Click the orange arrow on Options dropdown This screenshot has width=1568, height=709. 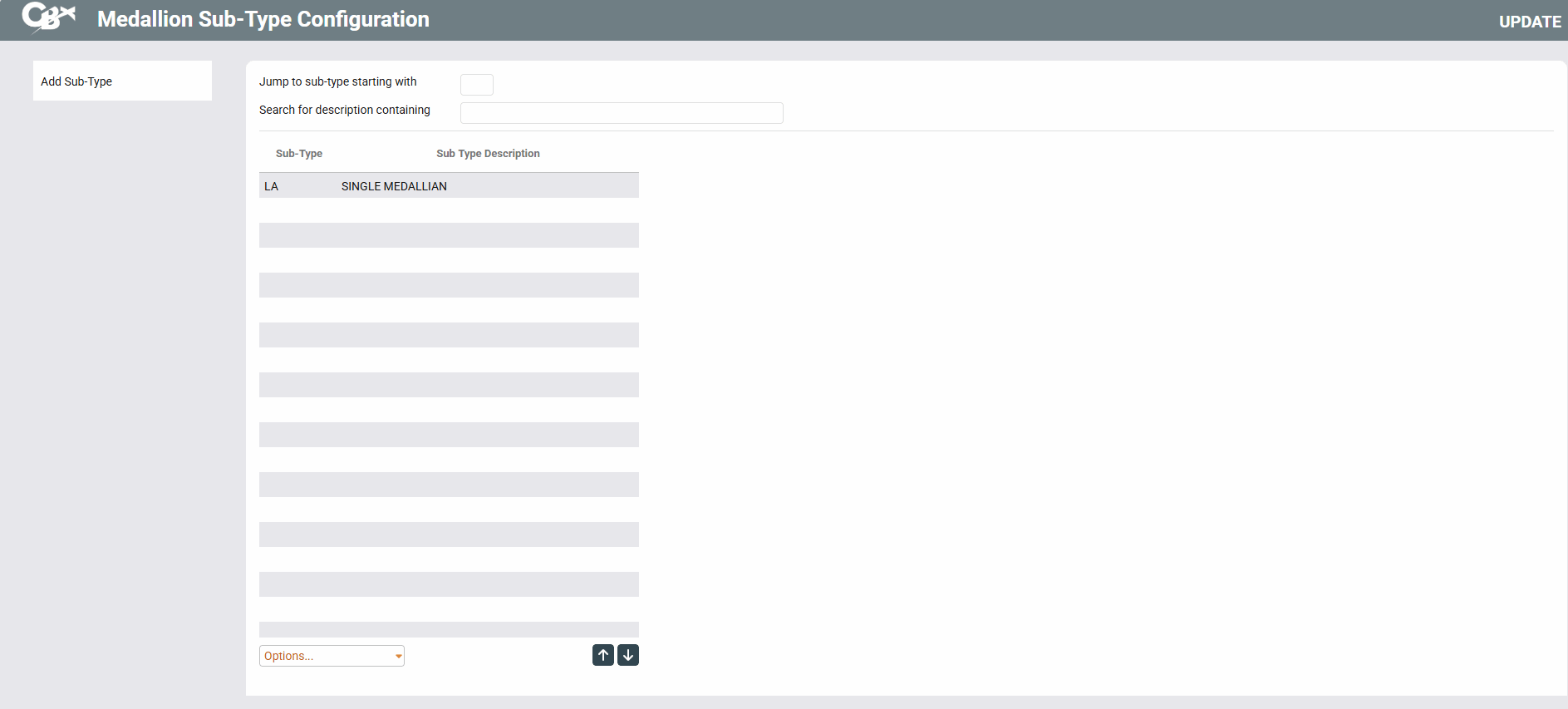pos(399,657)
